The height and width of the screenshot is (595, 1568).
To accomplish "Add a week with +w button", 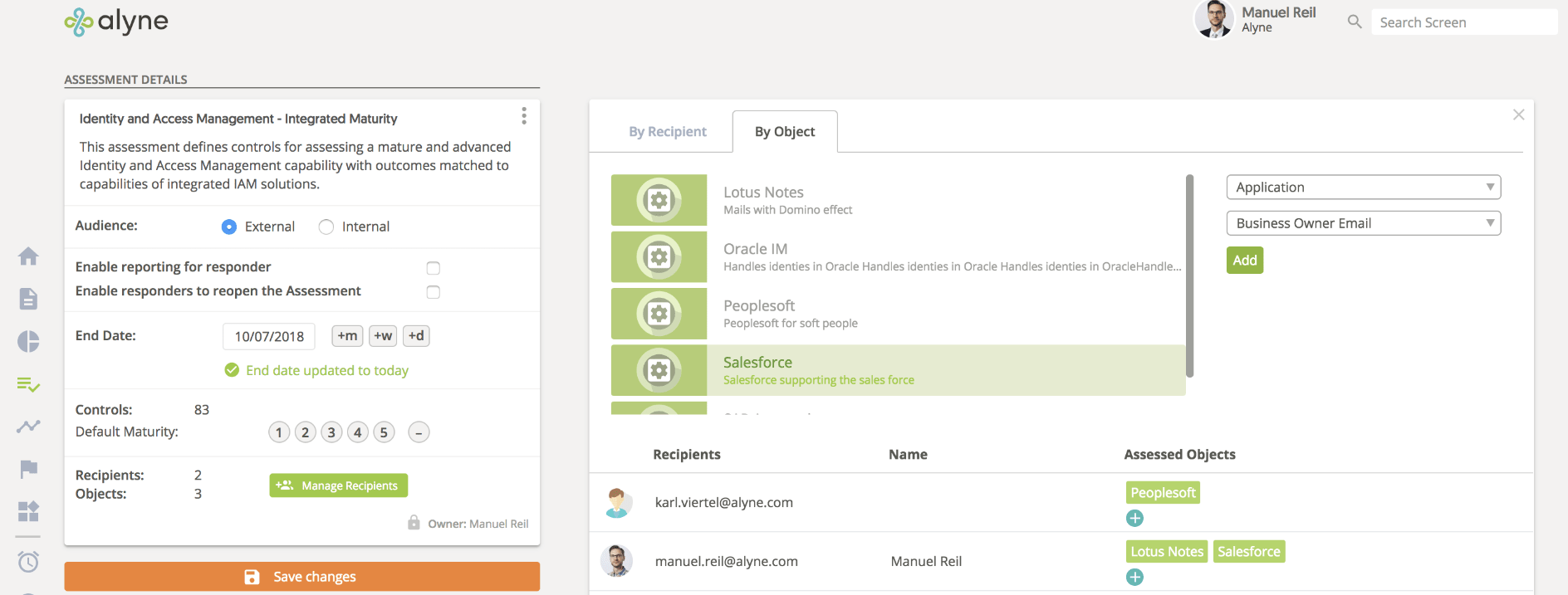I will (x=383, y=336).
